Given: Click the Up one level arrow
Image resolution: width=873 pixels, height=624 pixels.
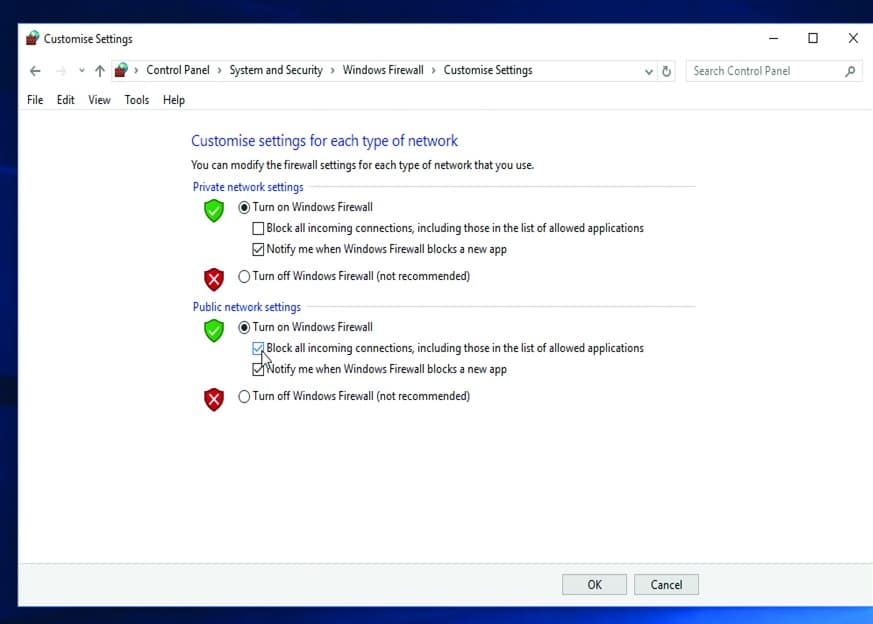Looking at the screenshot, I should pyautogui.click(x=99, y=71).
